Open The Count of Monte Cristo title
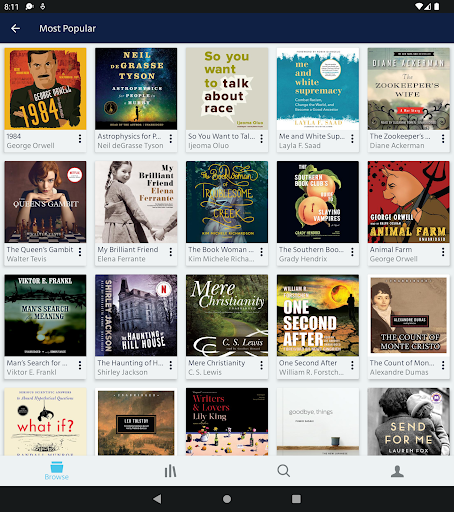The width and height of the screenshot is (454, 512). point(402,363)
